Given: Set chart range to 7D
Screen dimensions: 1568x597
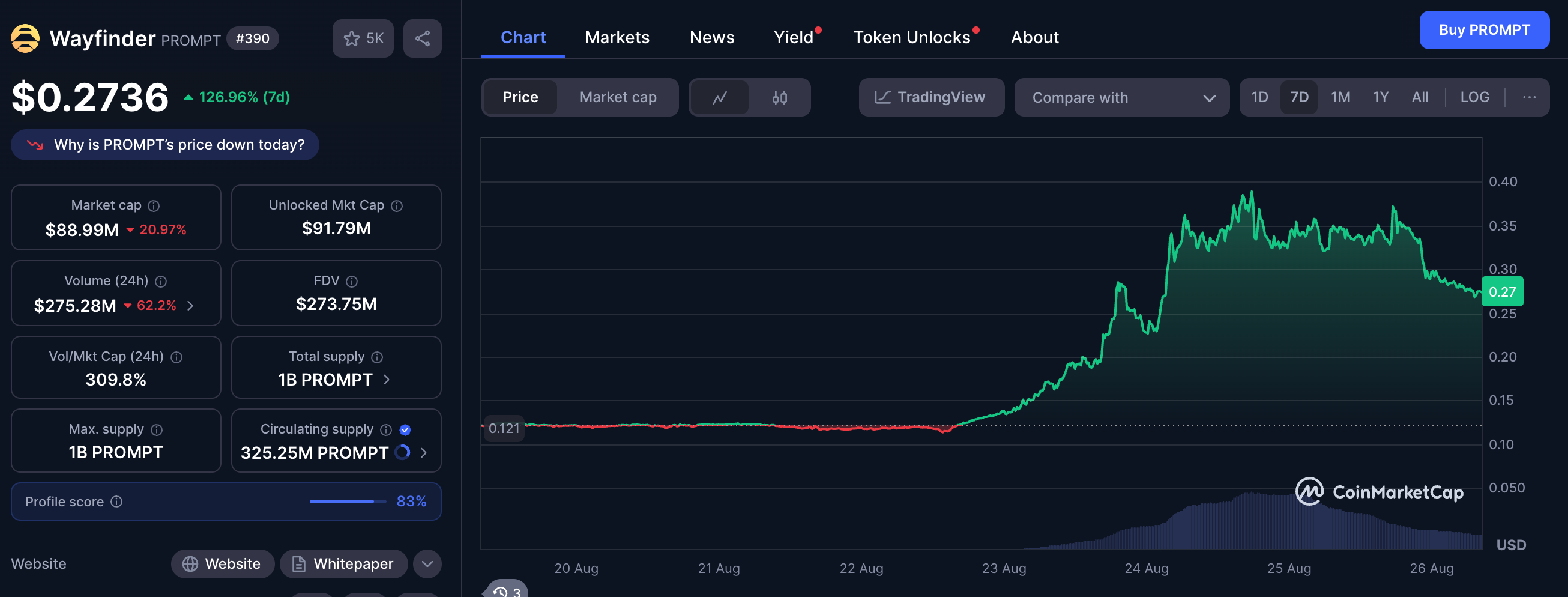Looking at the screenshot, I should (x=1299, y=97).
